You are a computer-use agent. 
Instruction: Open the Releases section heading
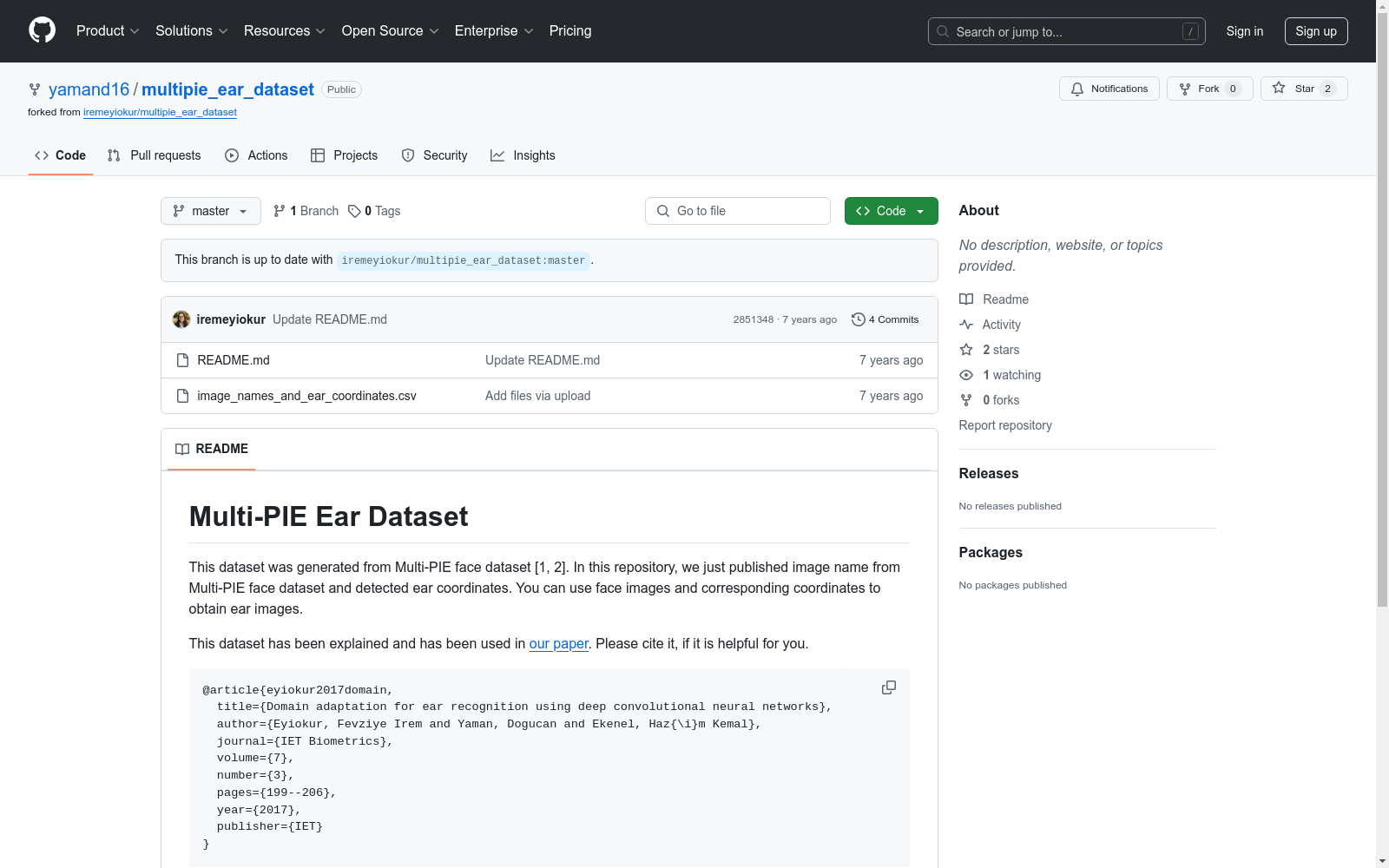pyautogui.click(x=989, y=474)
